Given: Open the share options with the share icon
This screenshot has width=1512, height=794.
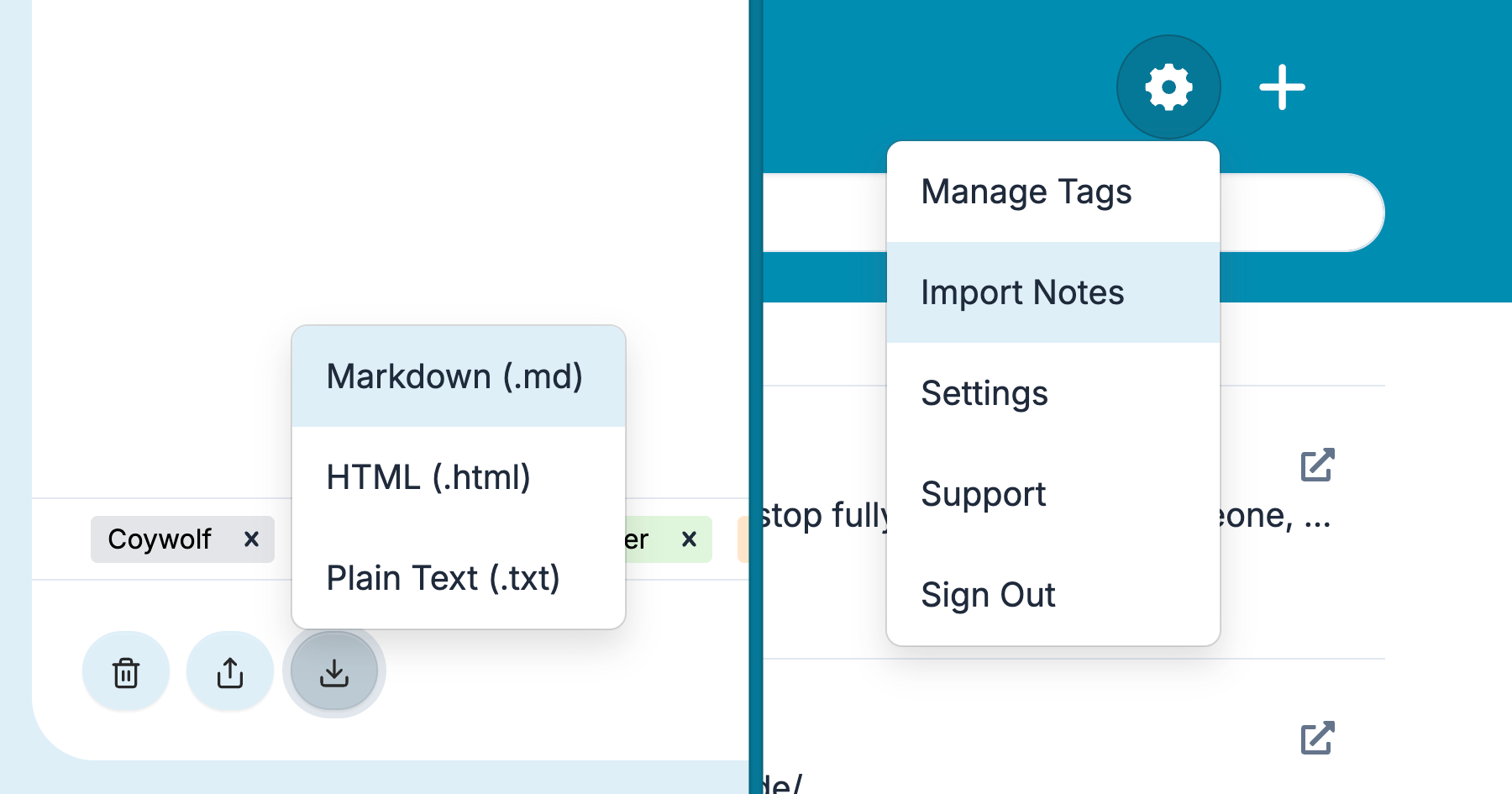Looking at the screenshot, I should tap(229, 671).
